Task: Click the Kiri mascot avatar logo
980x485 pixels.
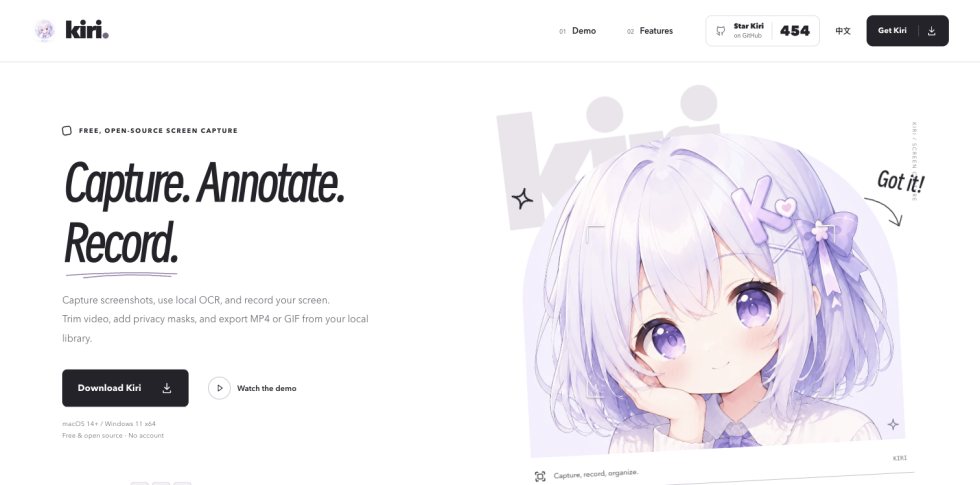Action: point(45,30)
